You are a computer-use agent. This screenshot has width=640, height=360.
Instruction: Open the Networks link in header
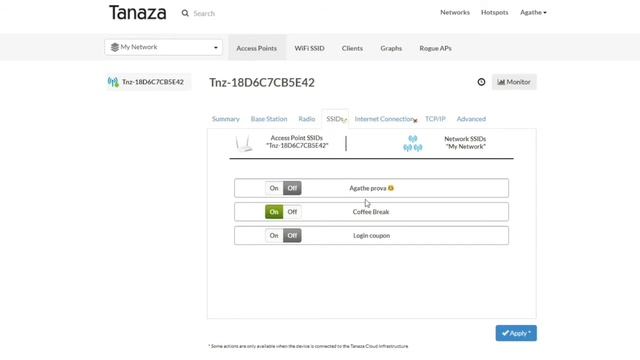(455, 12)
